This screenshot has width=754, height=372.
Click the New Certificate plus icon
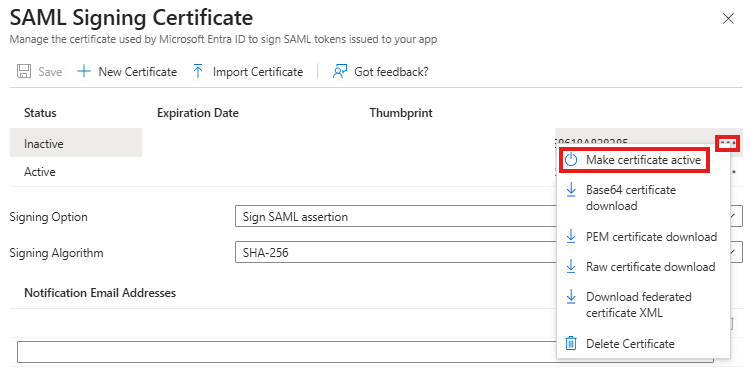84,72
